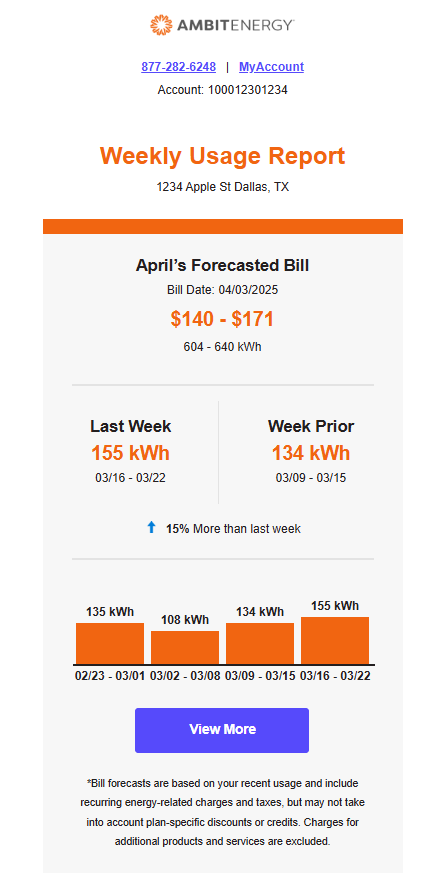Click the $140 - $171 forecast amount

coord(222,319)
